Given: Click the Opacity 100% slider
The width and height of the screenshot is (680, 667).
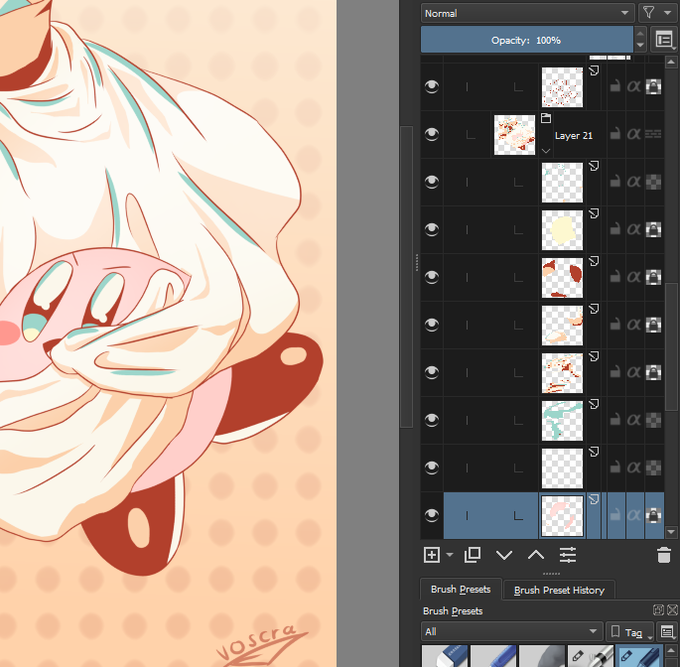Looking at the screenshot, I should click(526, 40).
